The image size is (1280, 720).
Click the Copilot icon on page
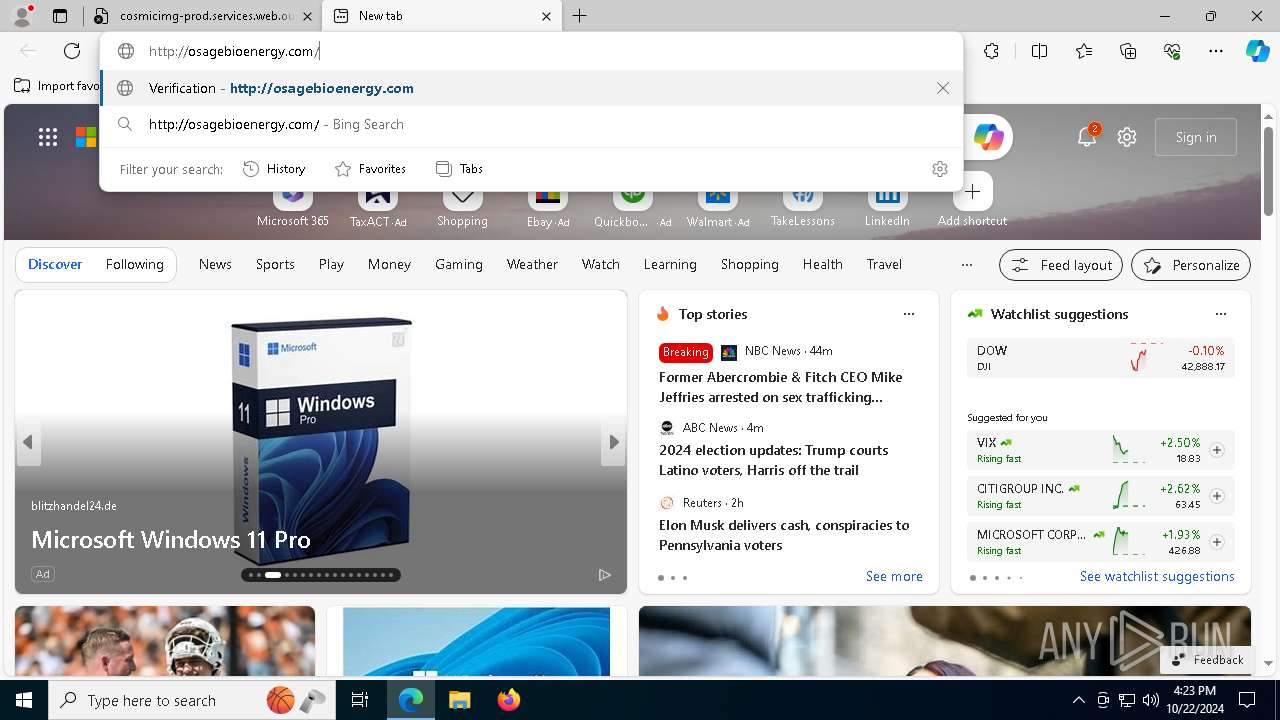coord(988,137)
